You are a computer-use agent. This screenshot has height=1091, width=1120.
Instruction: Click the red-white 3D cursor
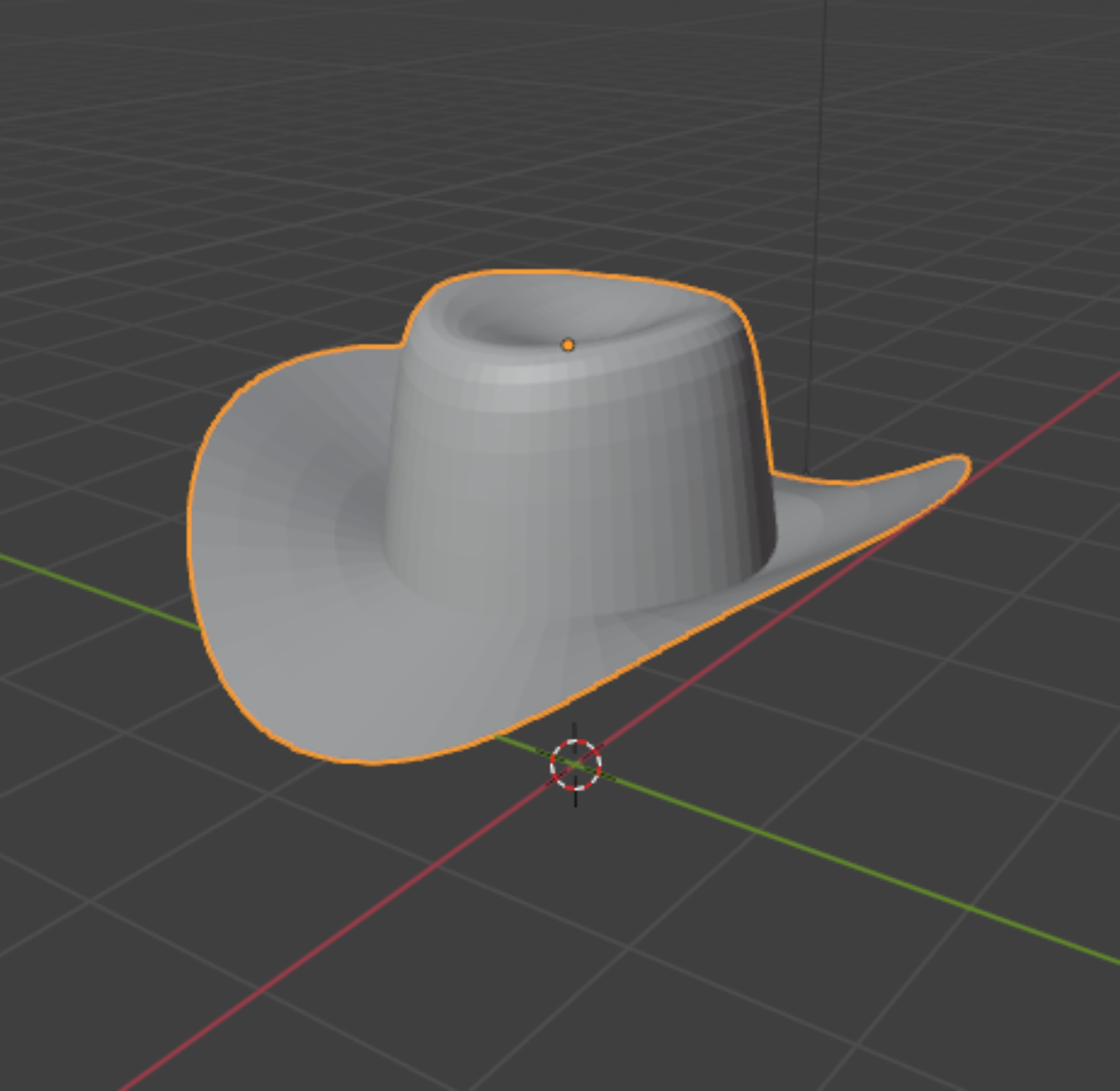pos(576,764)
